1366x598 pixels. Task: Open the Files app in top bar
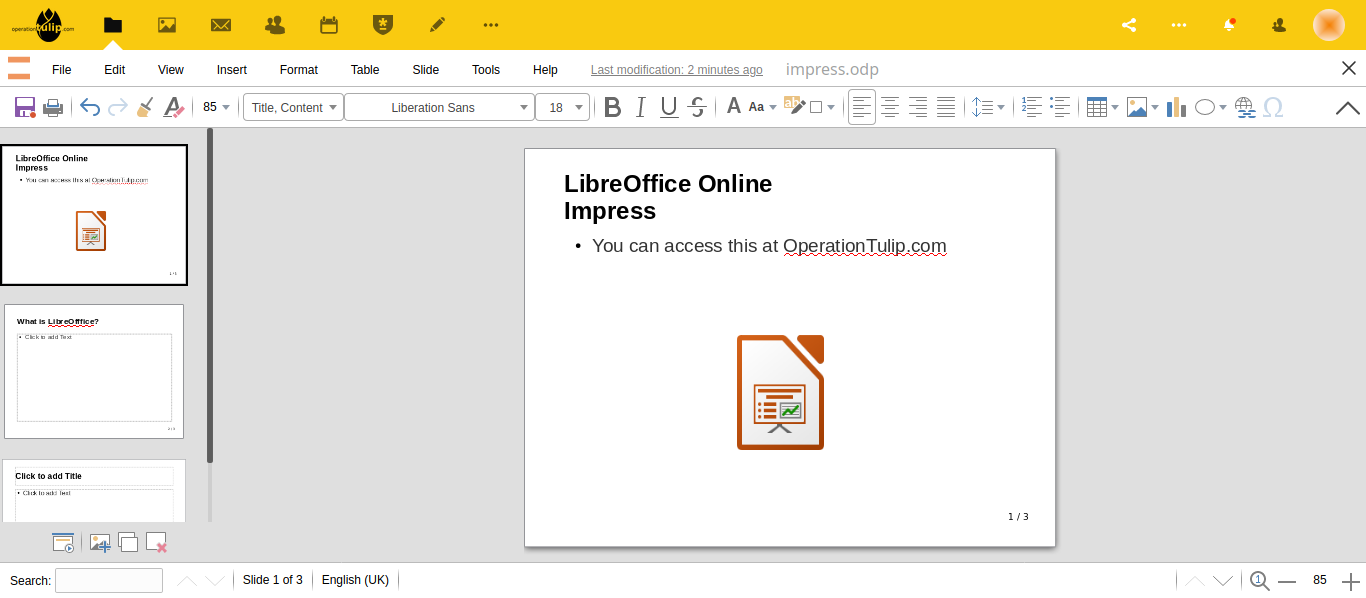113,25
